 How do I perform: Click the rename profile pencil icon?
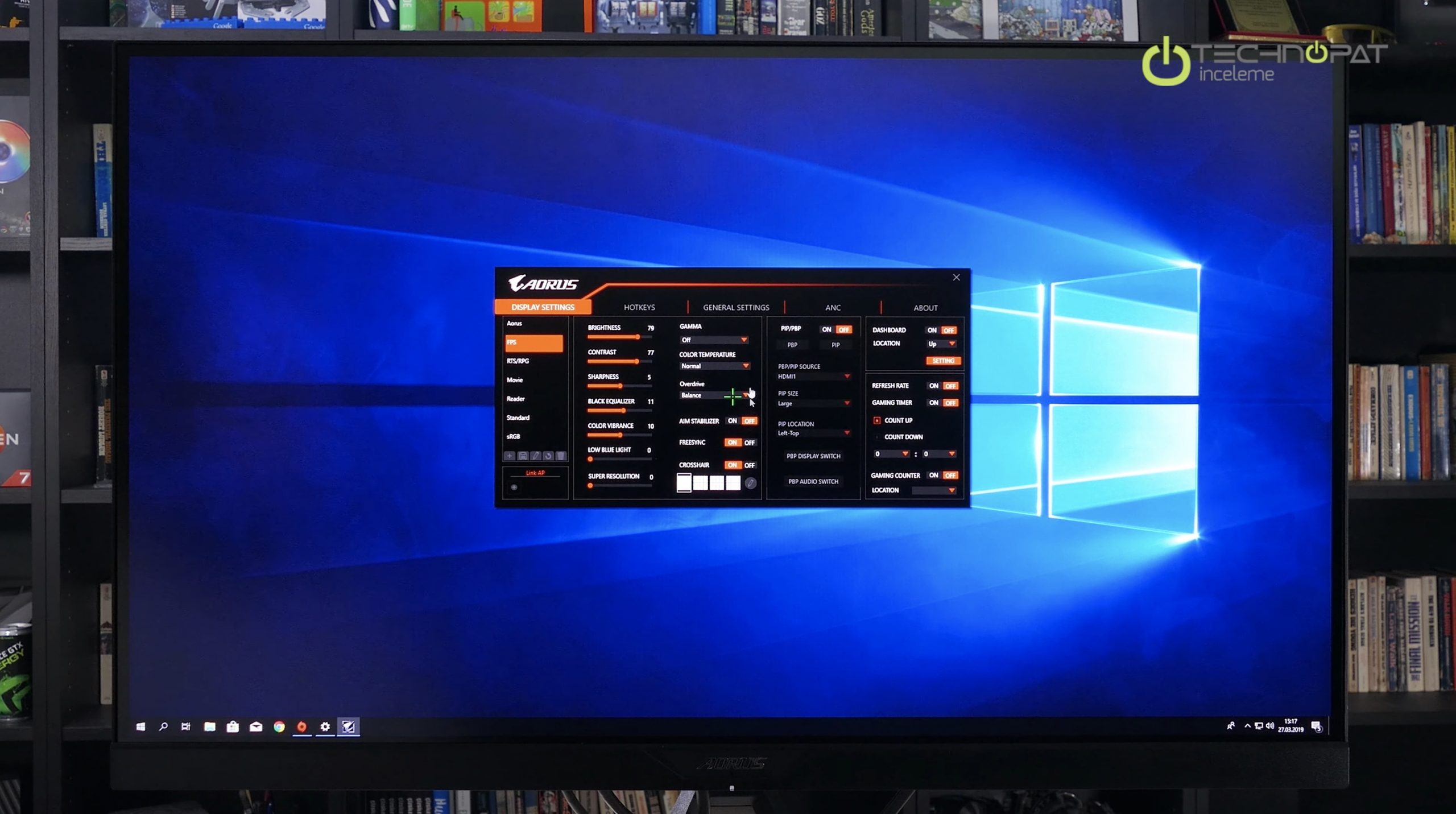click(535, 456)
